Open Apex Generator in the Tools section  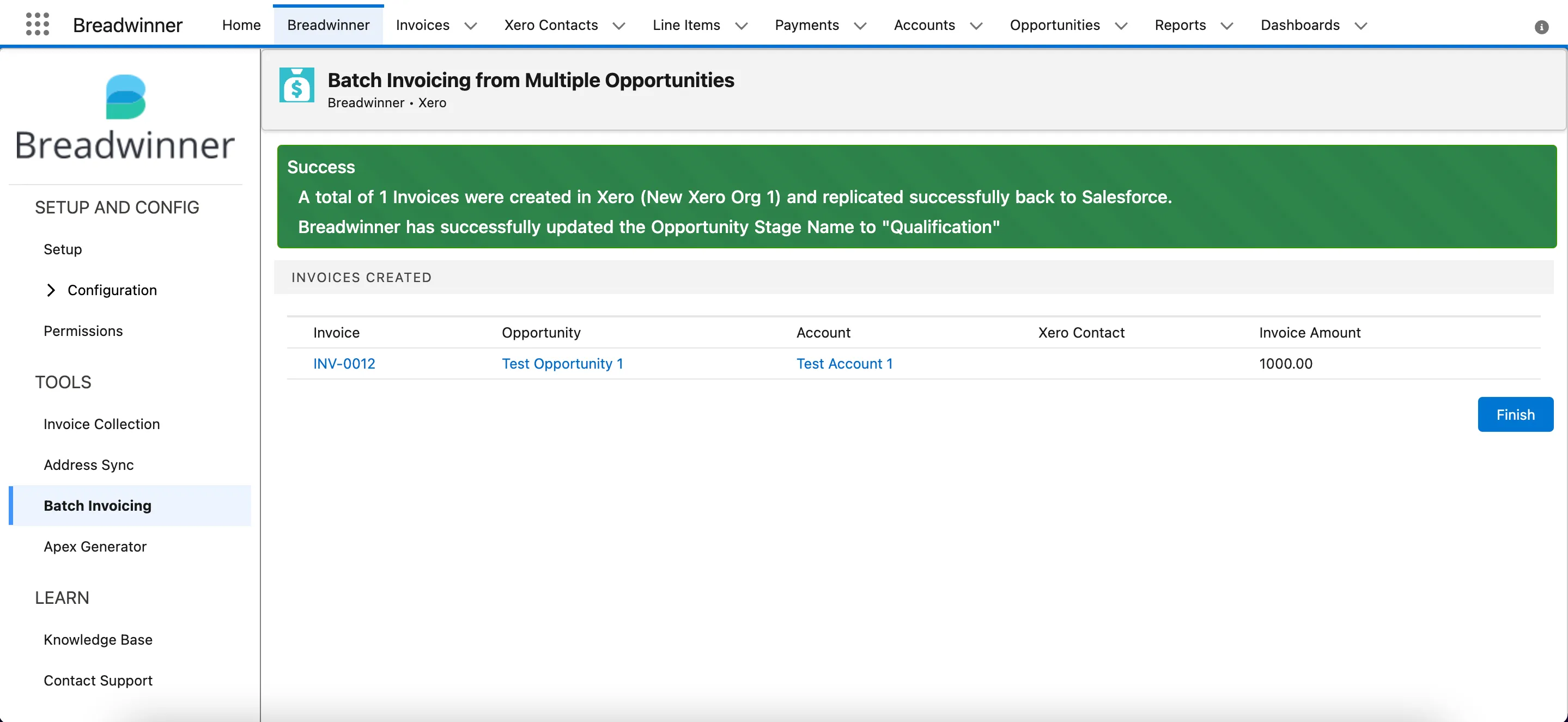[95, 546]
